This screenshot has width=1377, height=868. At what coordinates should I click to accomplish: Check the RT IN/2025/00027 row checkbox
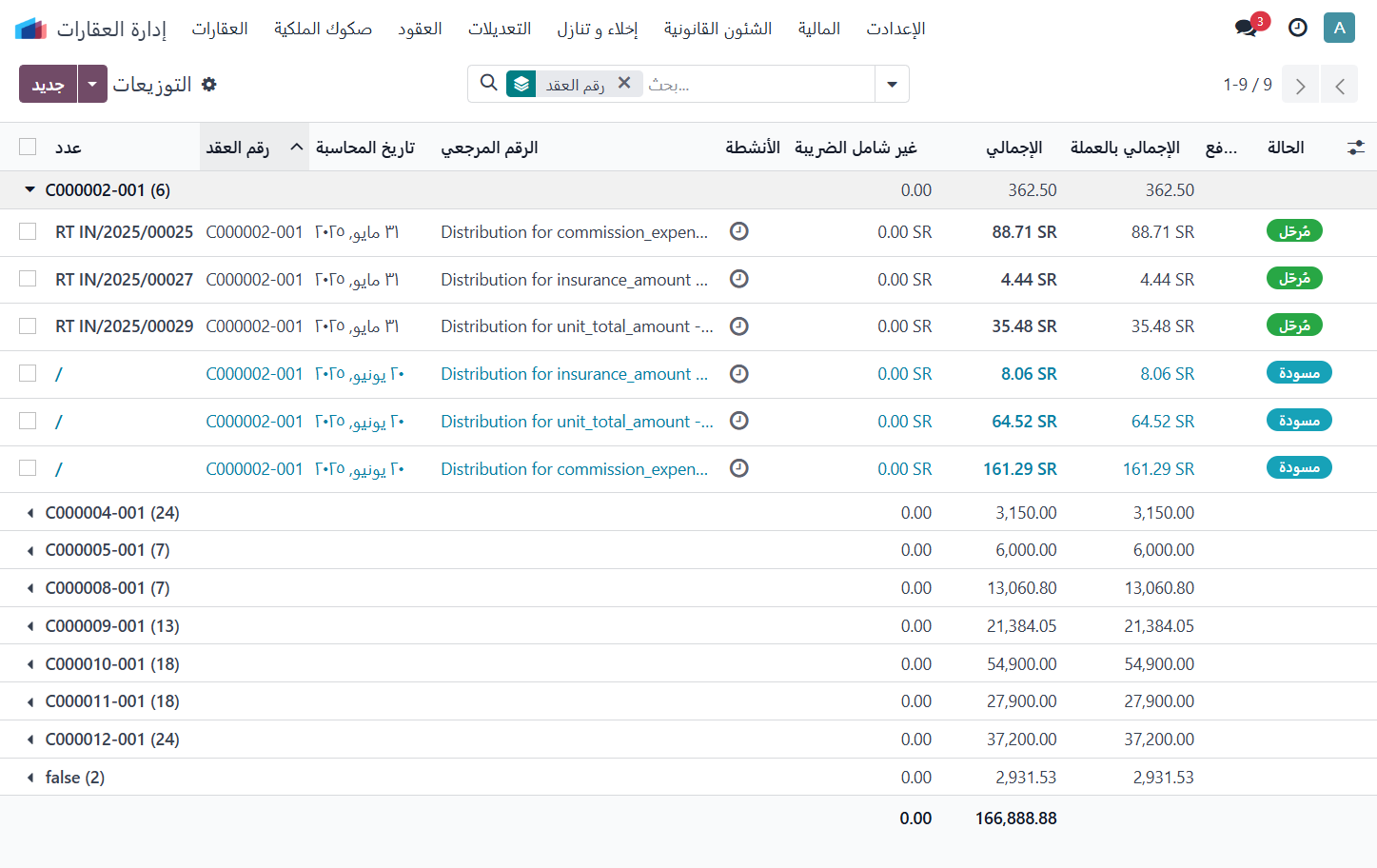[28, 278]
